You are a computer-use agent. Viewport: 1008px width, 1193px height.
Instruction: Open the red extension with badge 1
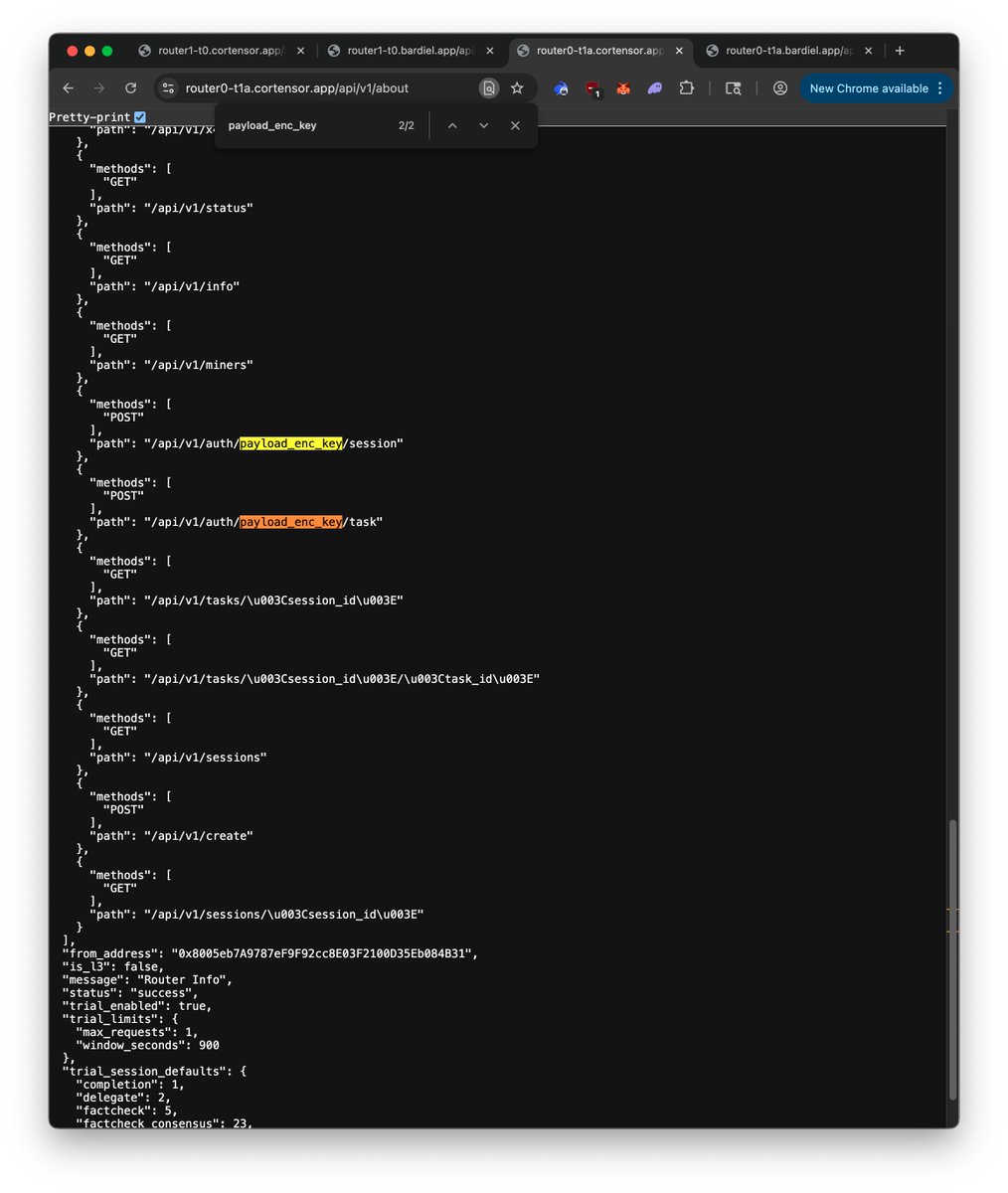592,88
